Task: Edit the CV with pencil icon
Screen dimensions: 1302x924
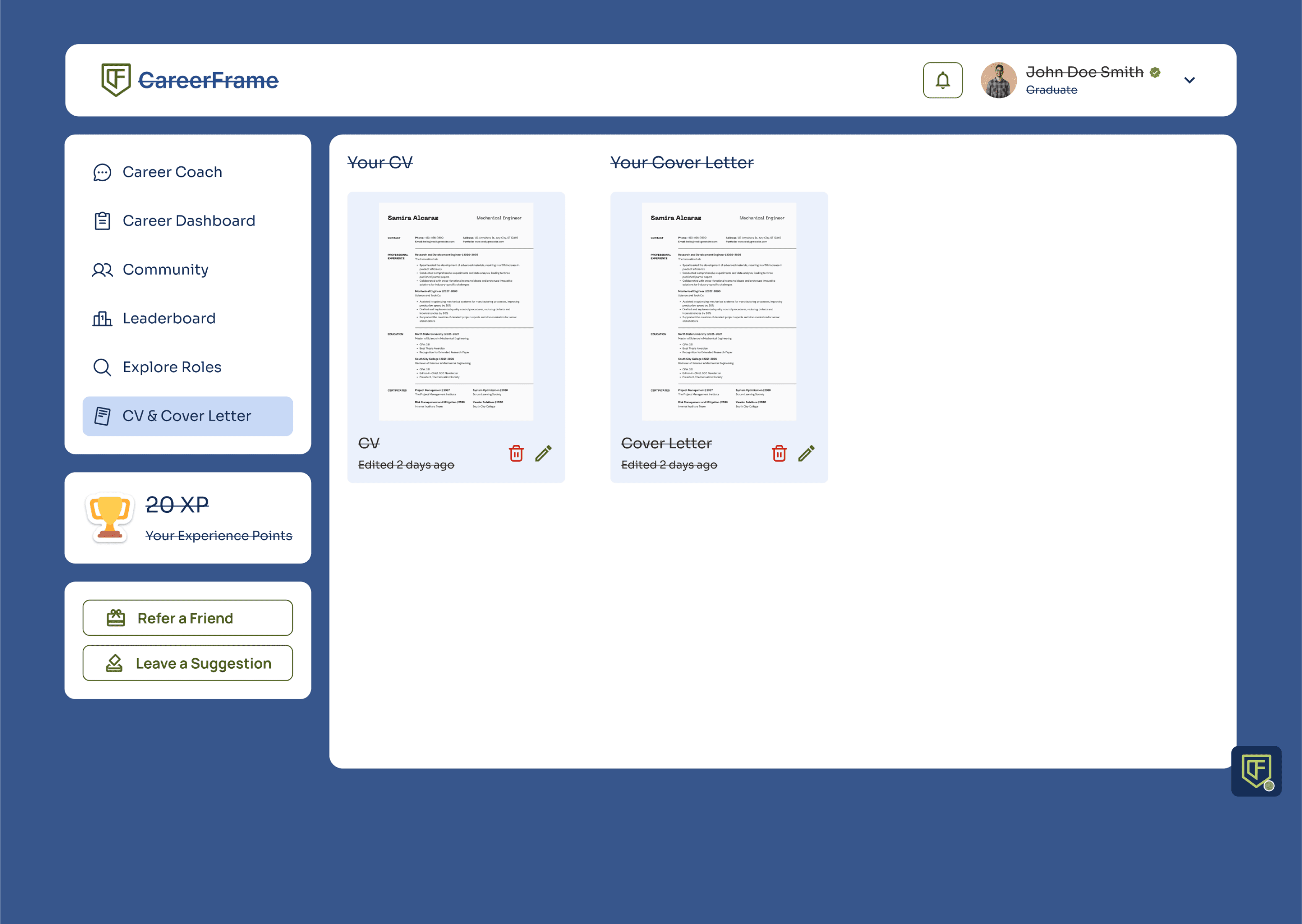Action: [x=543, y=454]
